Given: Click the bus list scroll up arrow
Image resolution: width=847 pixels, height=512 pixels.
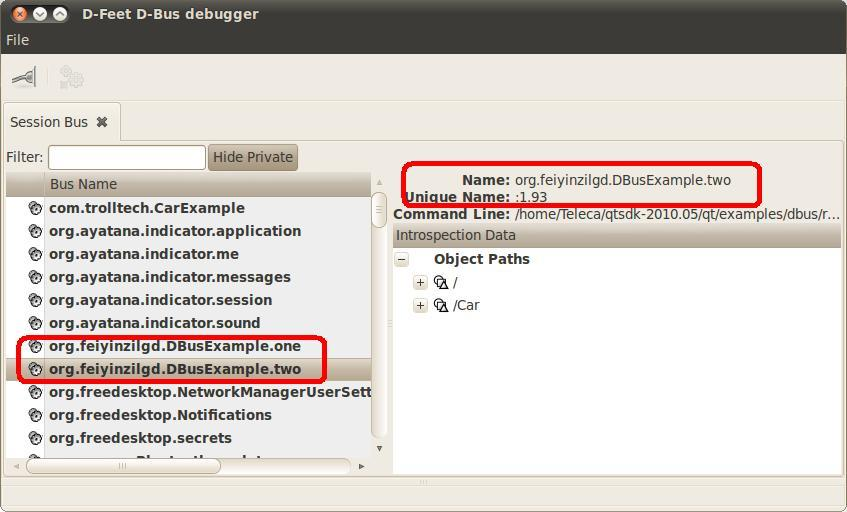Looking at the screenshot, I should (x=379, y=183).
